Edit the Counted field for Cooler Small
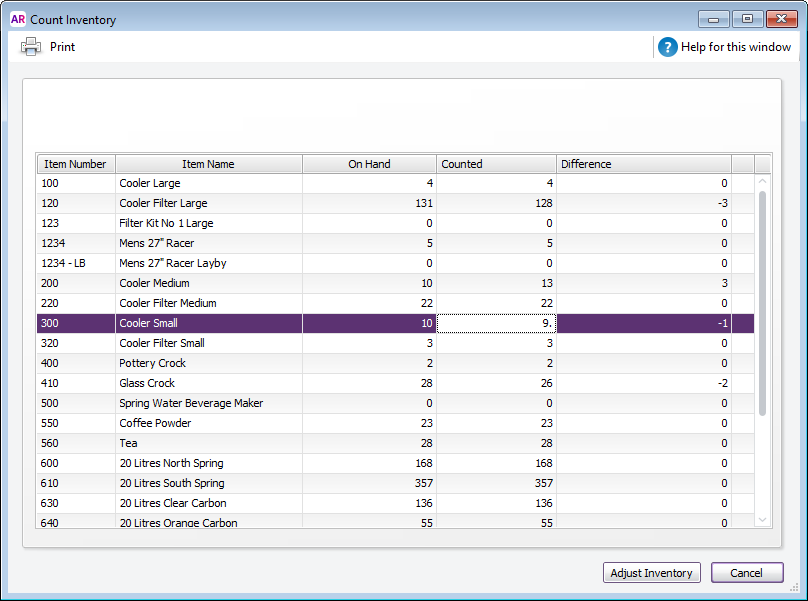This screenshot has height=601, width=808. click(496, 323)
